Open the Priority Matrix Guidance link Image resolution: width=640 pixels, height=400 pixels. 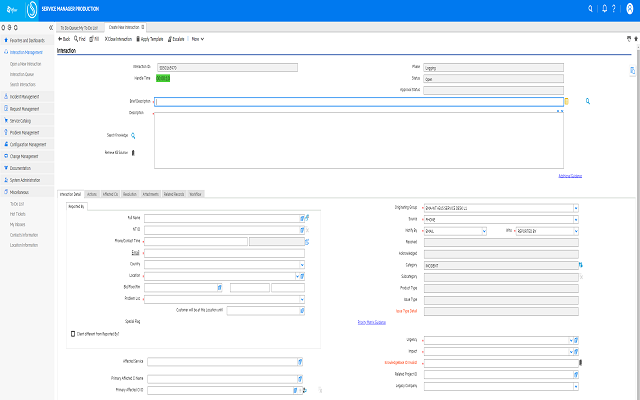pyautogui.click(x=372, y=322)
